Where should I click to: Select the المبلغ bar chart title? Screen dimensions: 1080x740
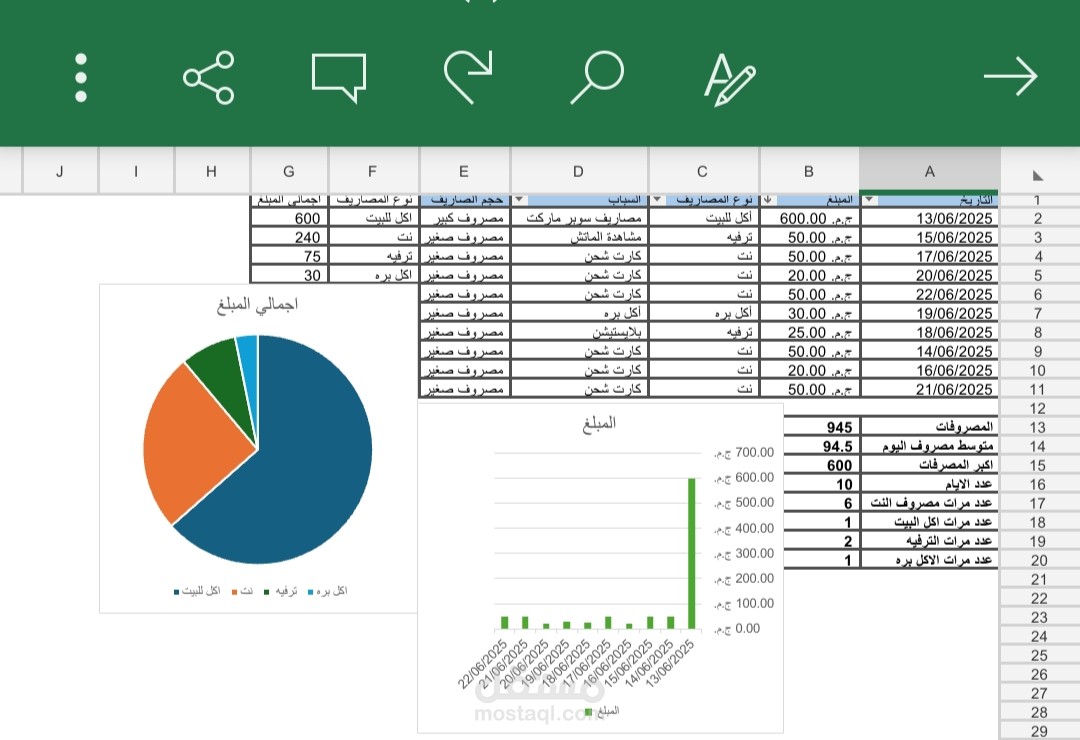[x=599, y=423]
